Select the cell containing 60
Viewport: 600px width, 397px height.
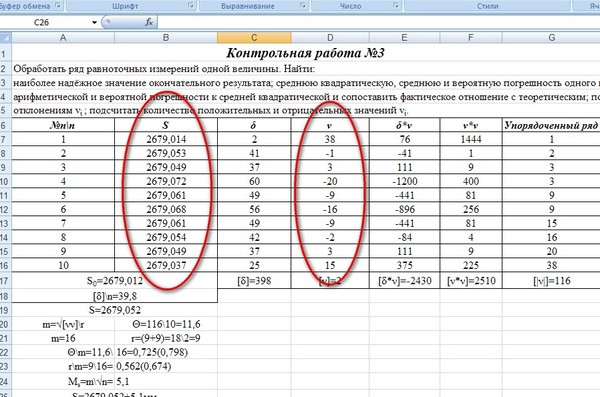coord(254,181)
